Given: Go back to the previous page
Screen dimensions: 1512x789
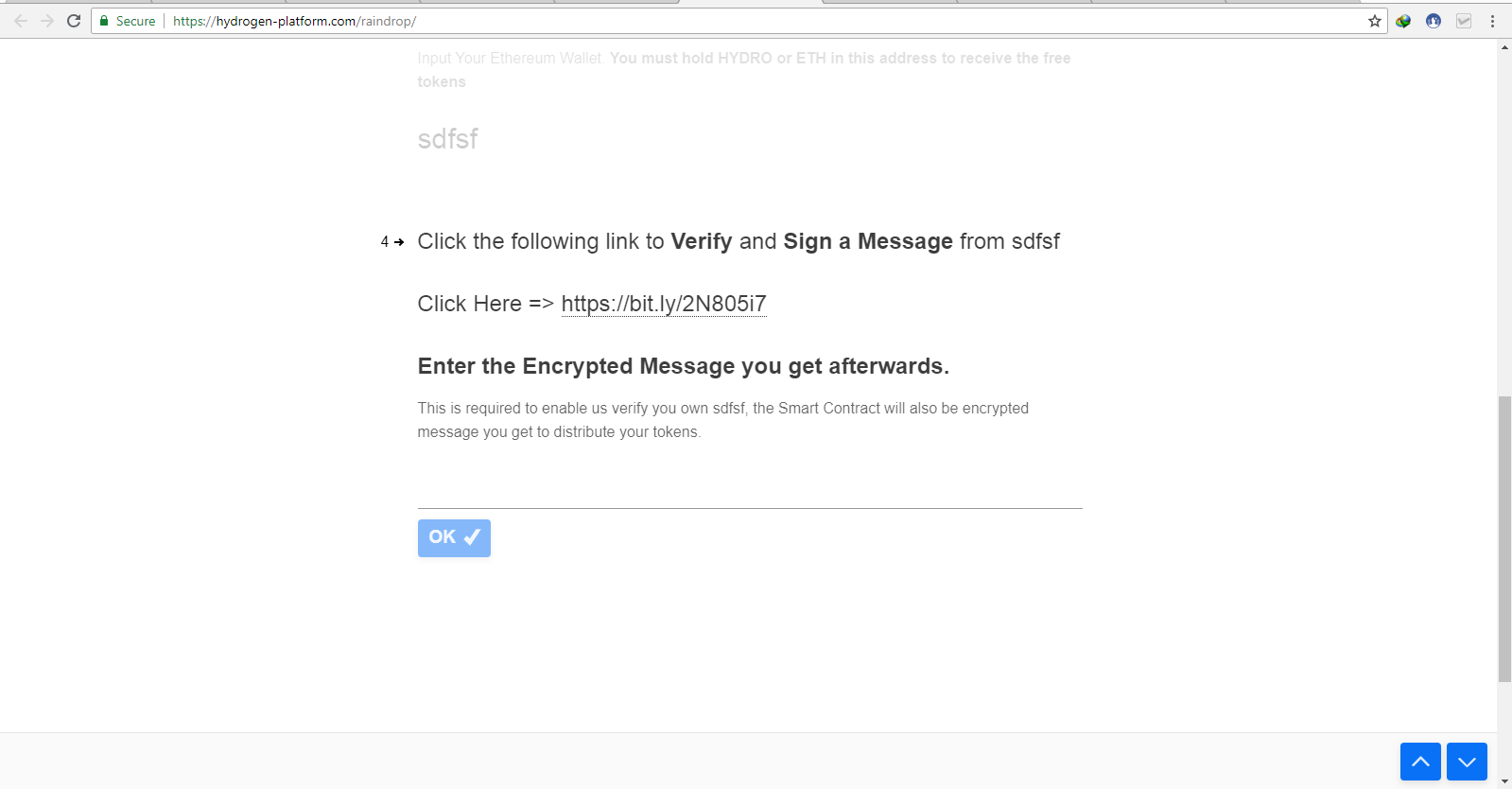Looking at the screenshot, I should [x=21, y=21].
